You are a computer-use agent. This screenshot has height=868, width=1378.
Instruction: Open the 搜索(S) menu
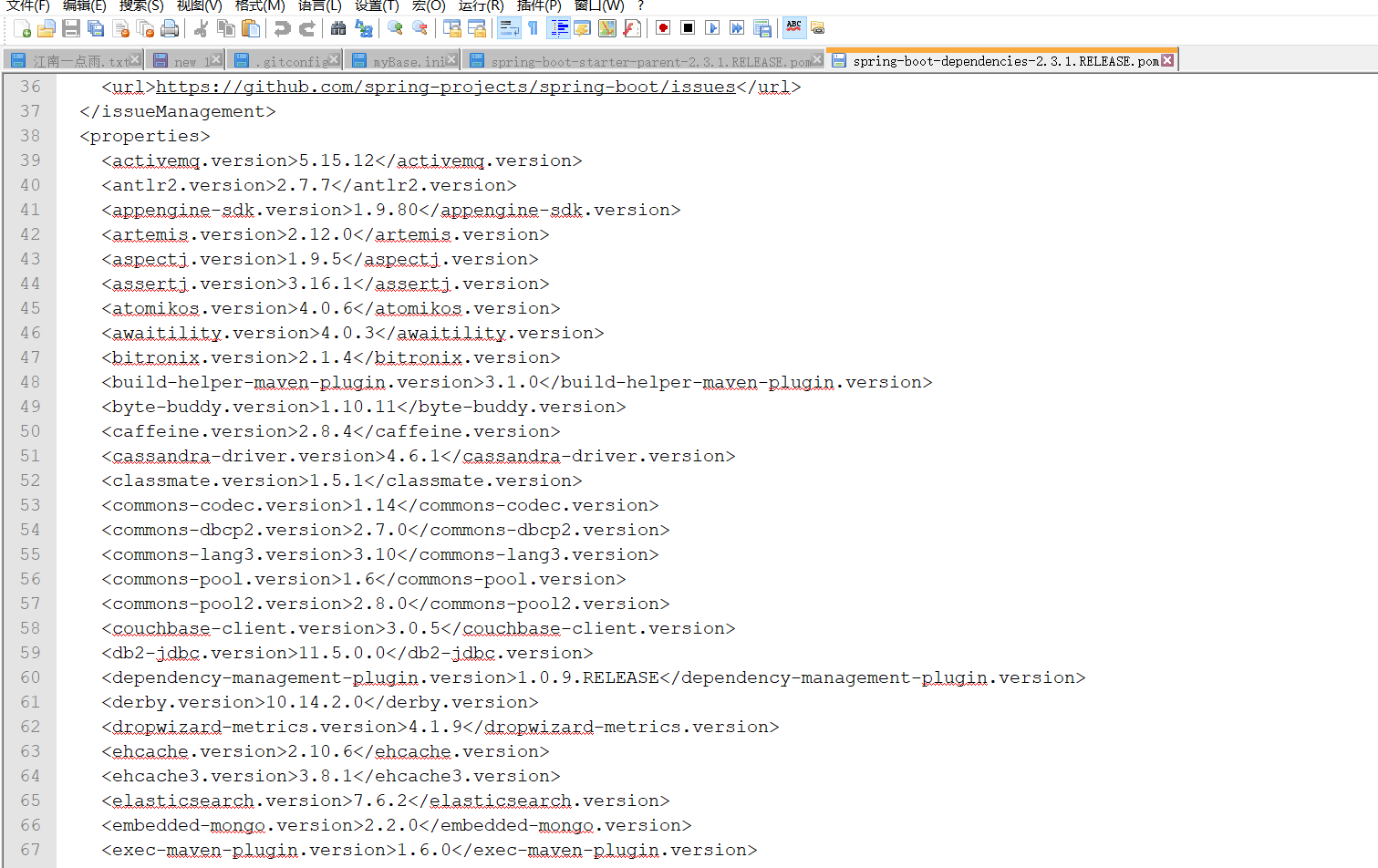pos(141,6)
